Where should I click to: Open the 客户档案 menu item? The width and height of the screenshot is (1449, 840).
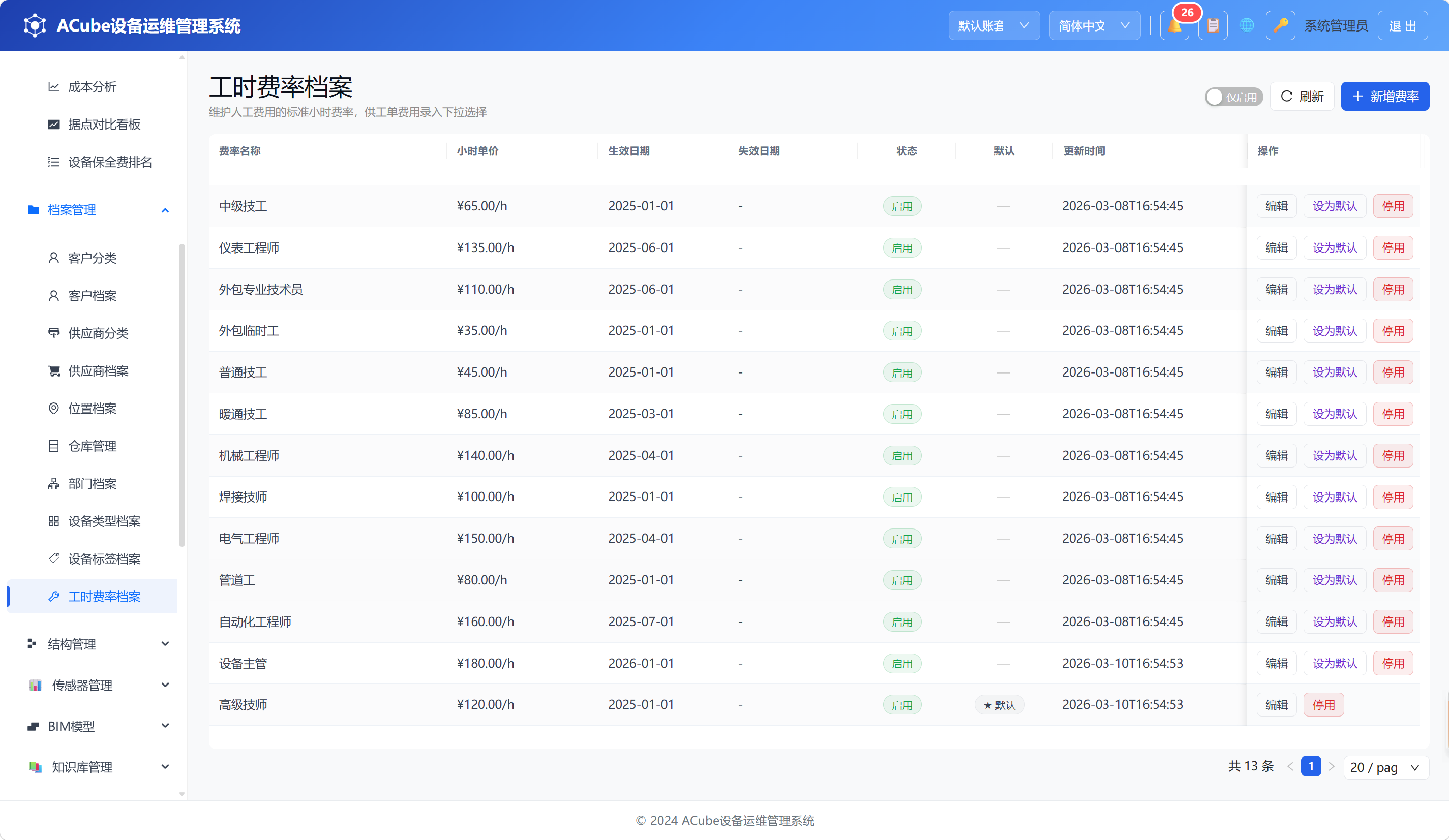tap(92, 295)
